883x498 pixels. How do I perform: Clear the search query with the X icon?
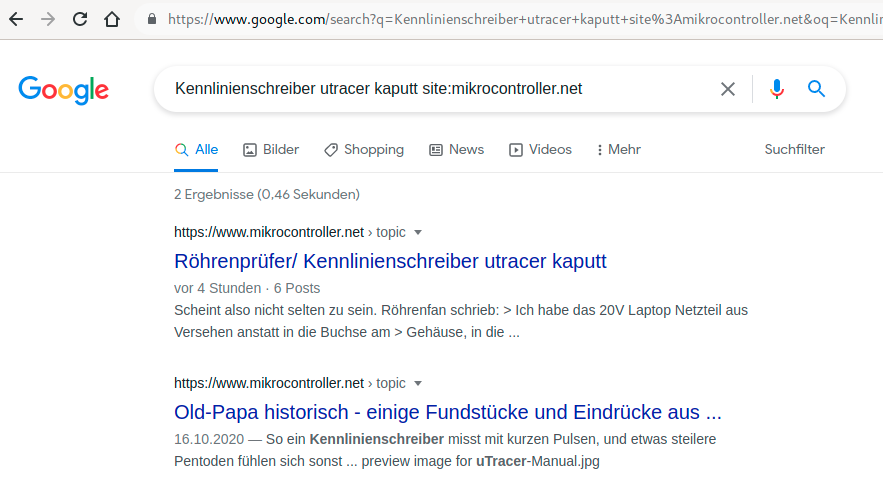point(728,89)
